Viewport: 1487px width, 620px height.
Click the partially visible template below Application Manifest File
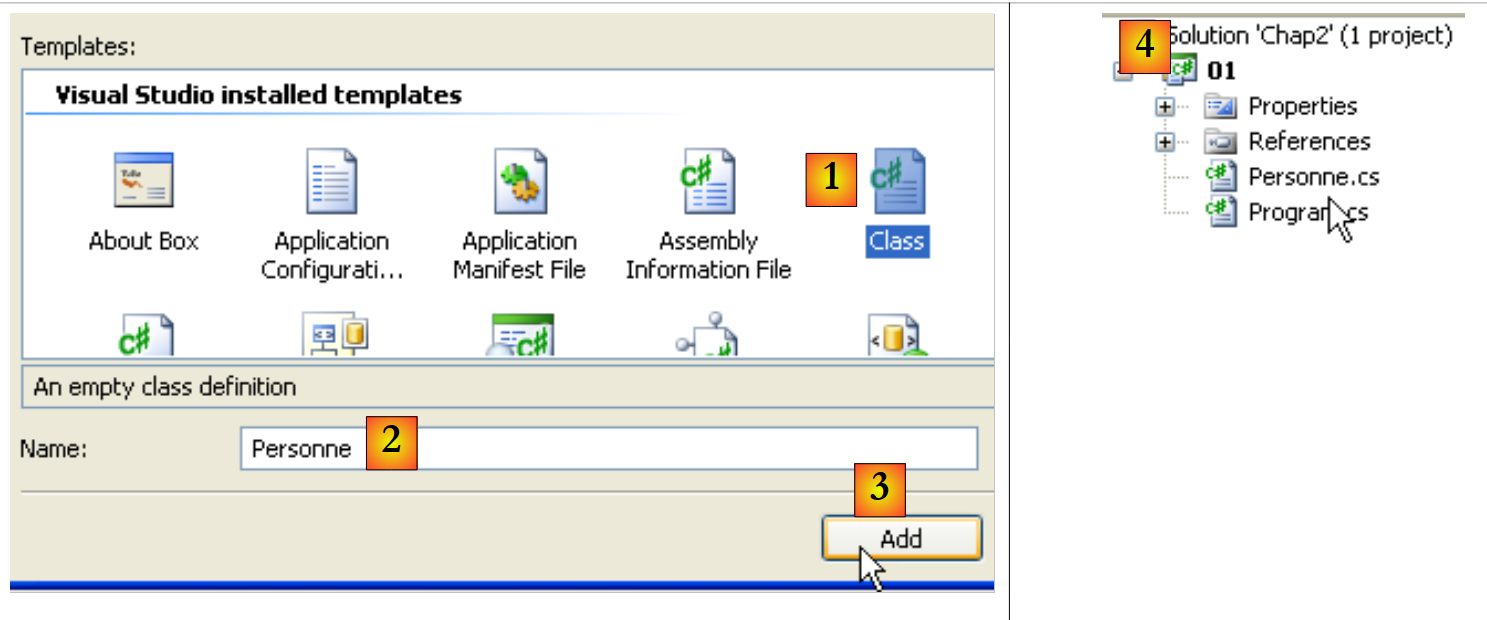point(521,335)
